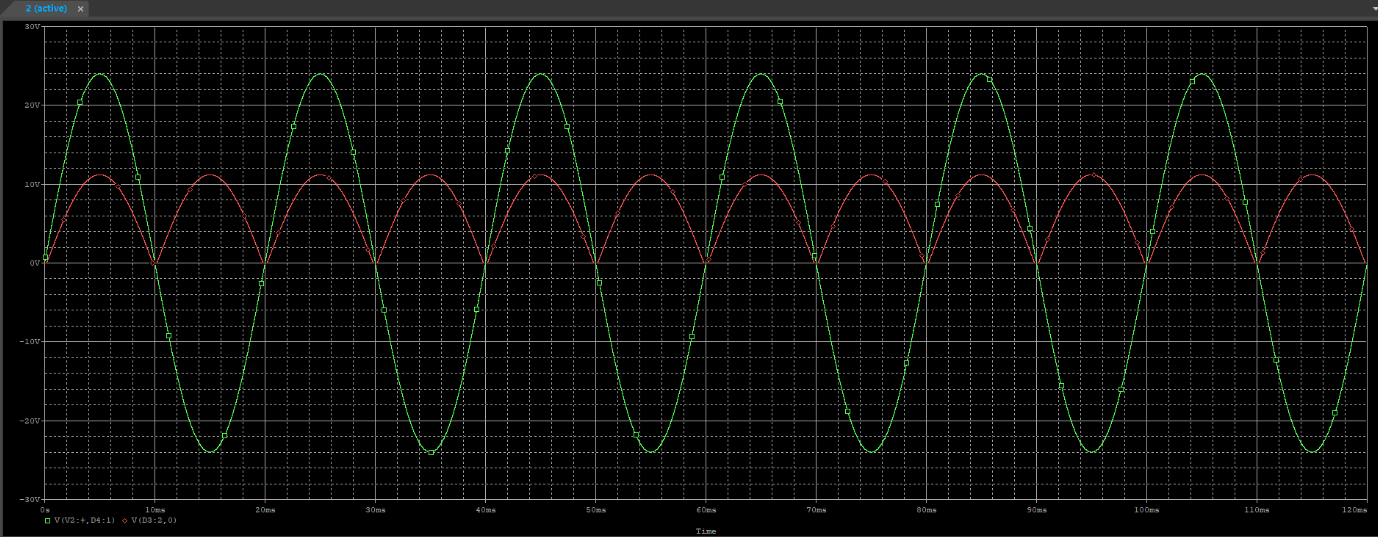The image size is (1378, 537).
Task: Click the red diamond marker for V(D3:2,0)
Action: pos(124,520)
